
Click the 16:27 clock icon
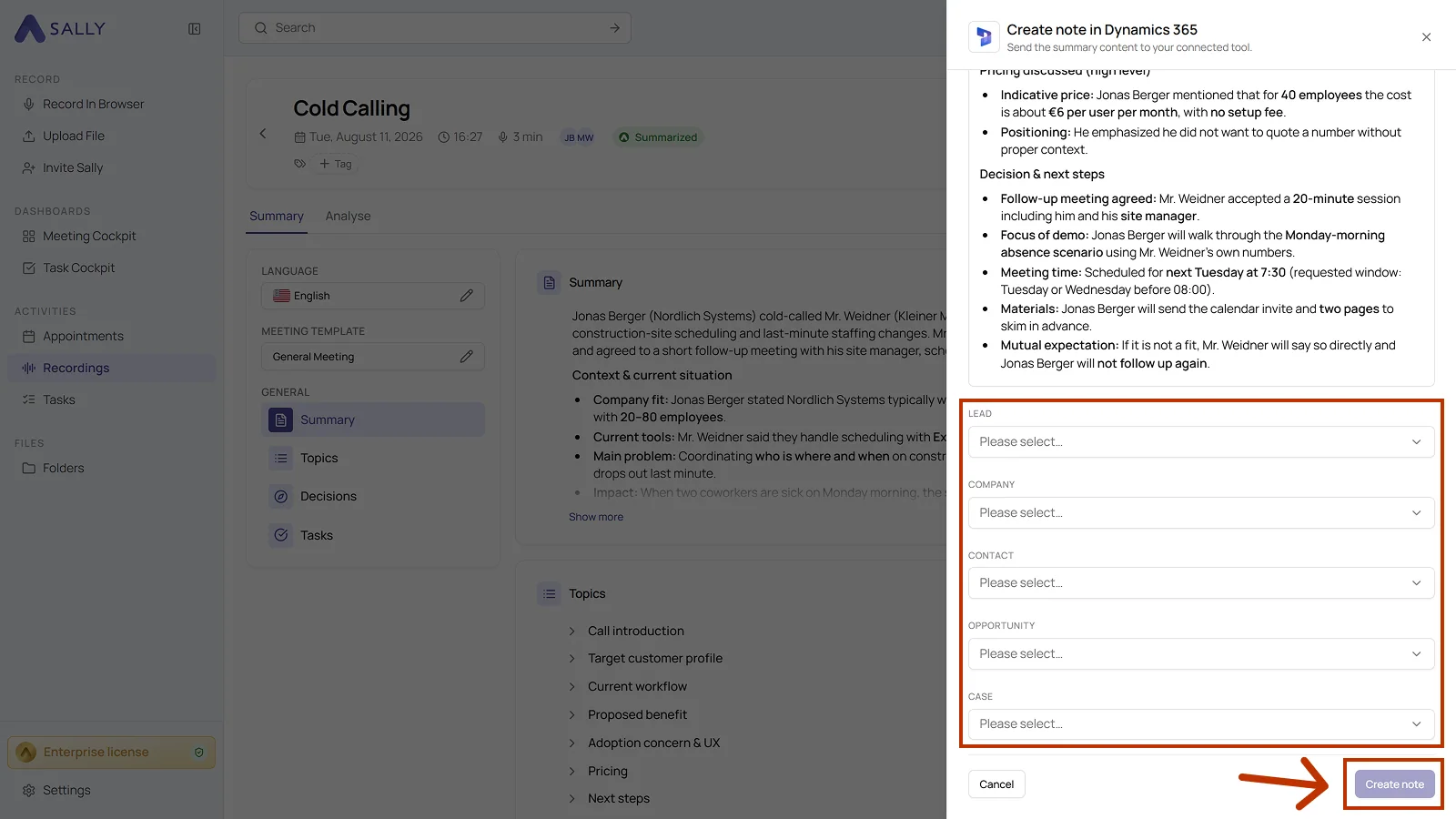pyautogui.click(x=444, y=137)
